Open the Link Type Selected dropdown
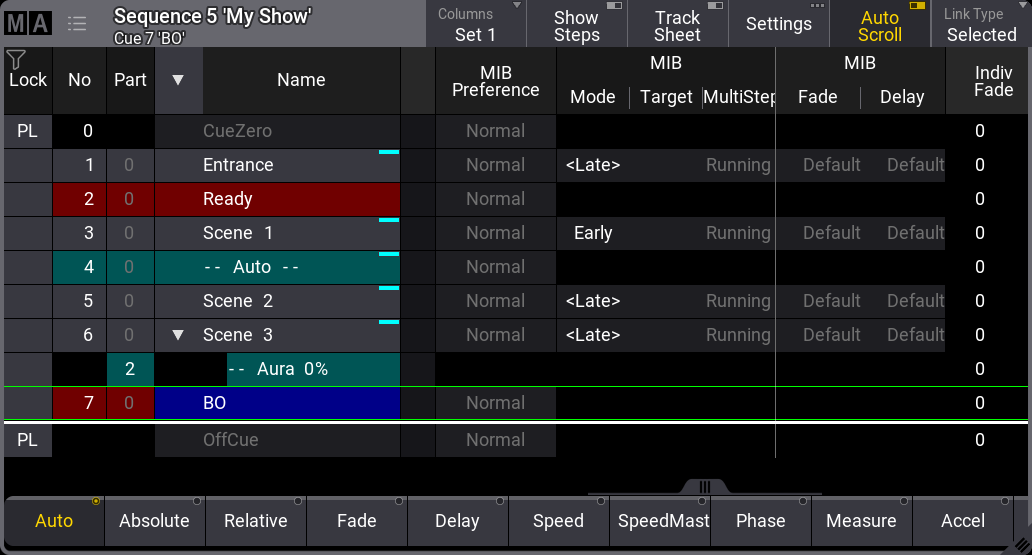This screenshot has width=1032, height=555. pos(981,25)
